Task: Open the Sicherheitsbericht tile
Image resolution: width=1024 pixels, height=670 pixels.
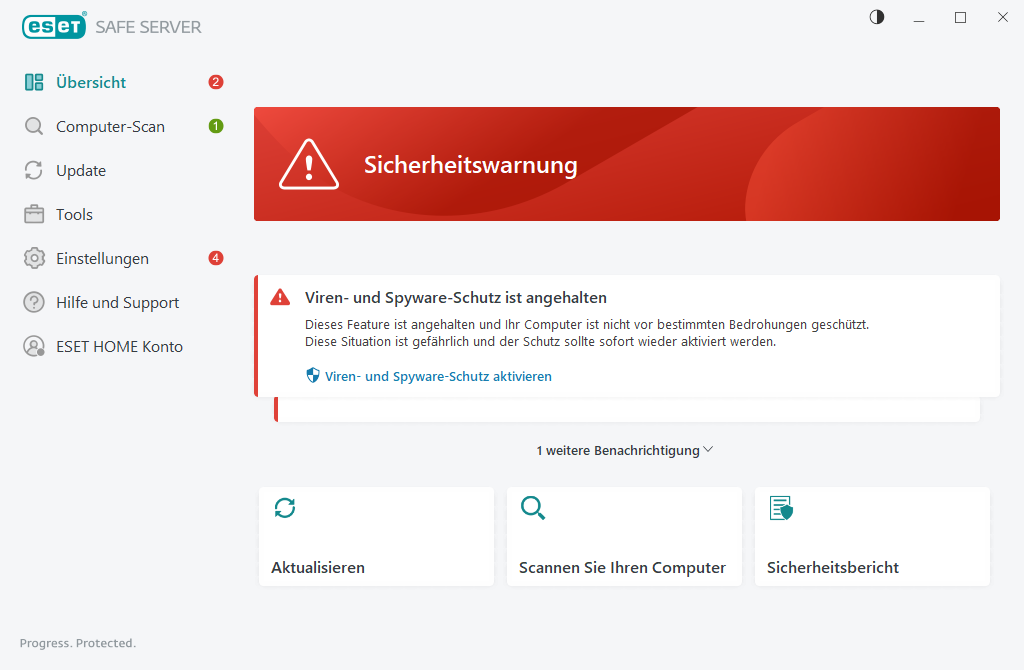Action: [x=872, y=536]
